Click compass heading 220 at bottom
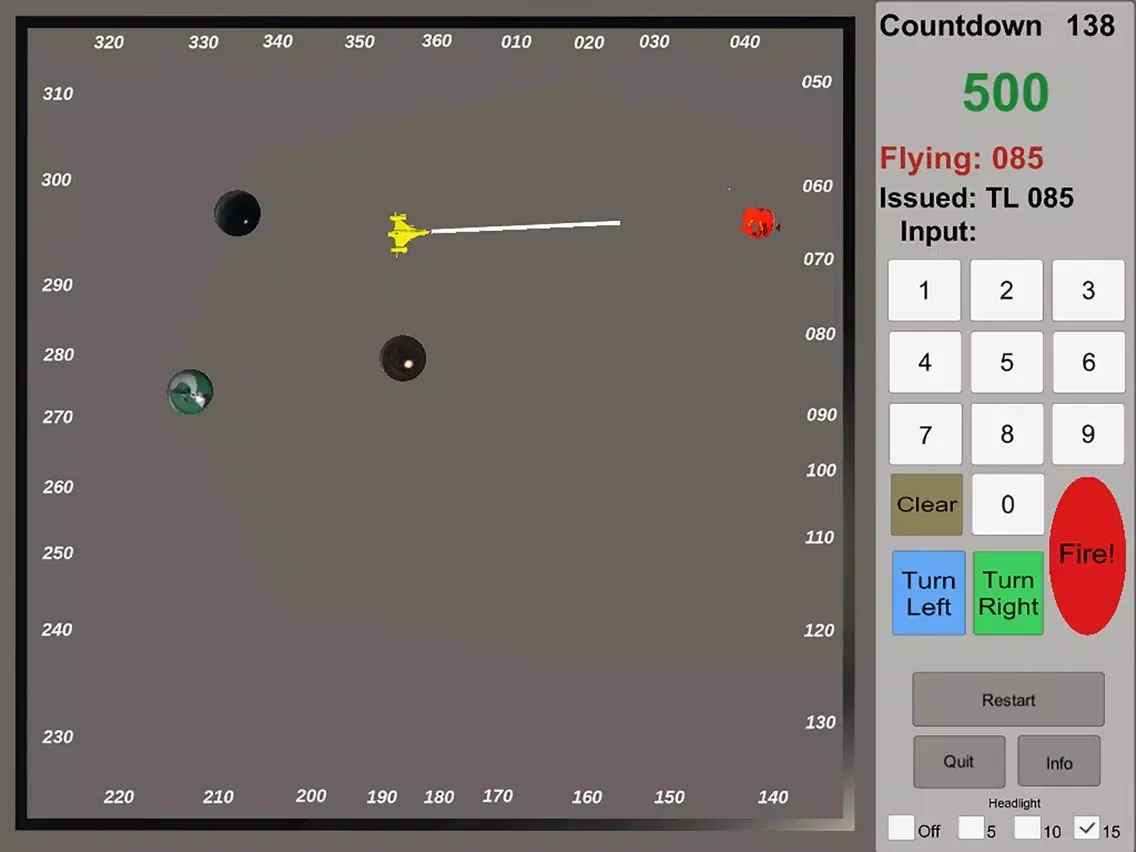 pos(119,797)
